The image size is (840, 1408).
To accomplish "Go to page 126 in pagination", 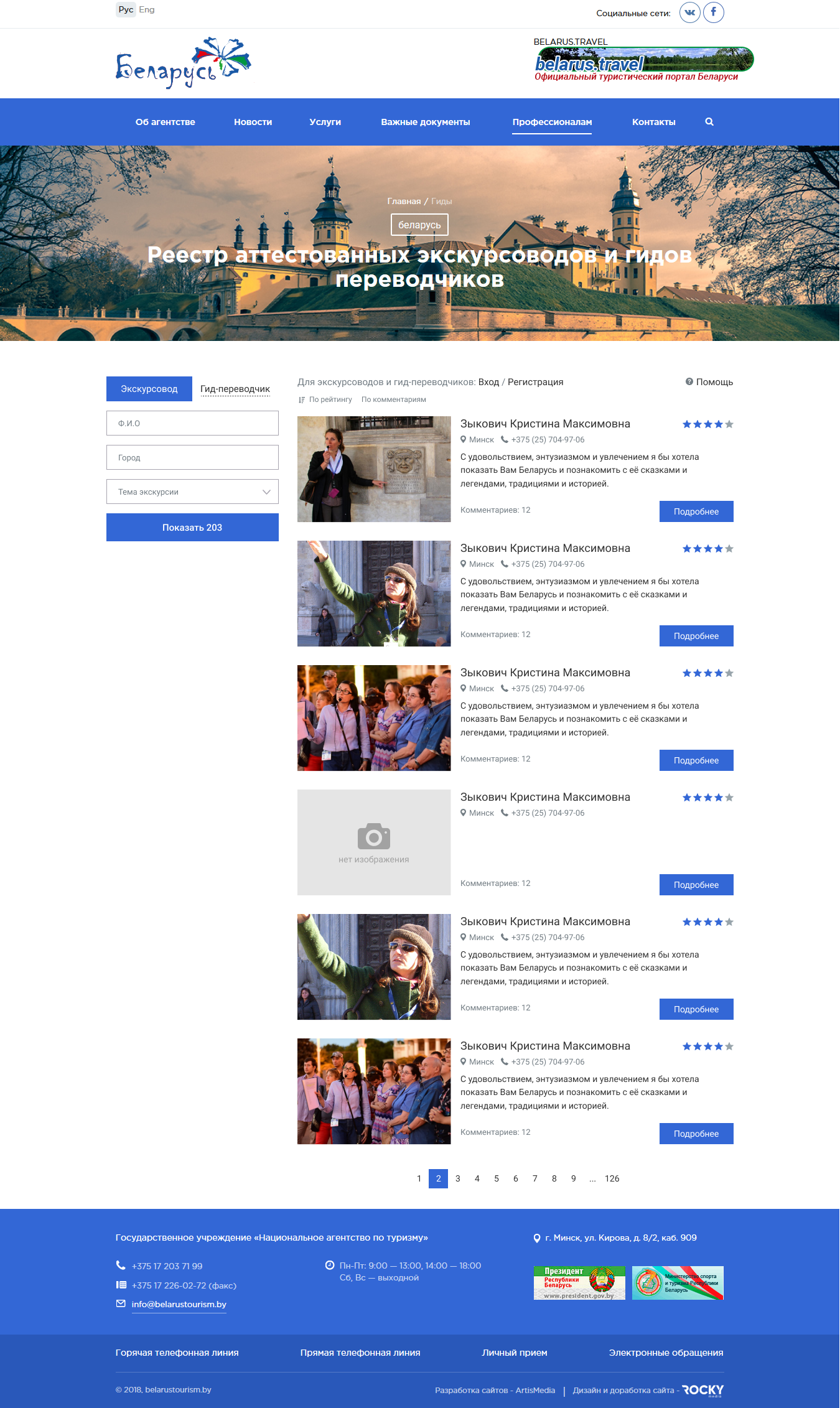I will (x=612, y=1178).
